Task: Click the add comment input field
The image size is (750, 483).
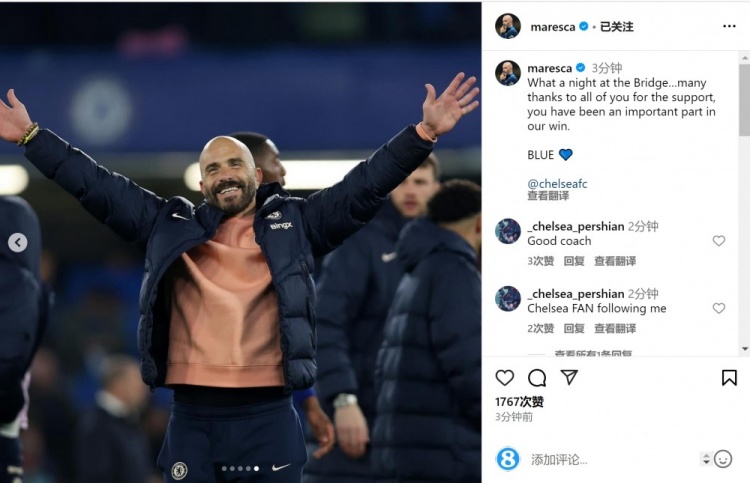Action: (x=612, y=460)
